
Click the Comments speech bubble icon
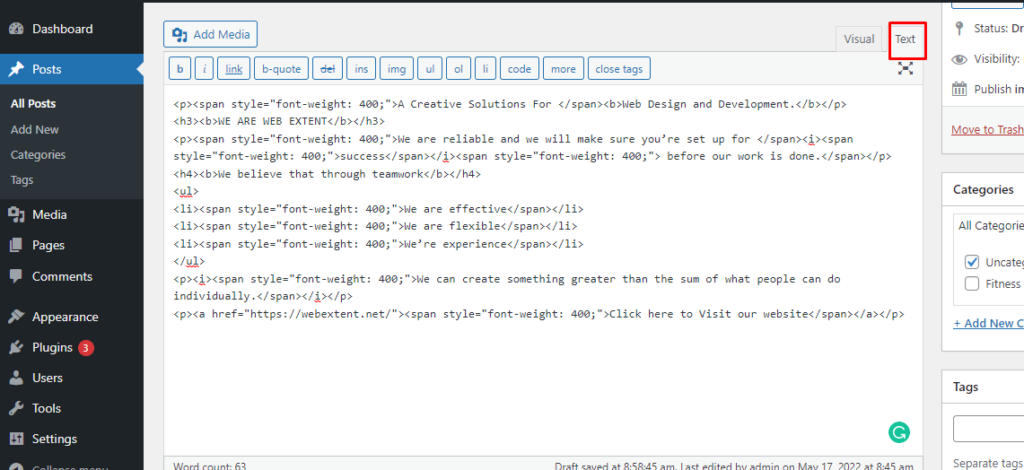coord(16,276)
